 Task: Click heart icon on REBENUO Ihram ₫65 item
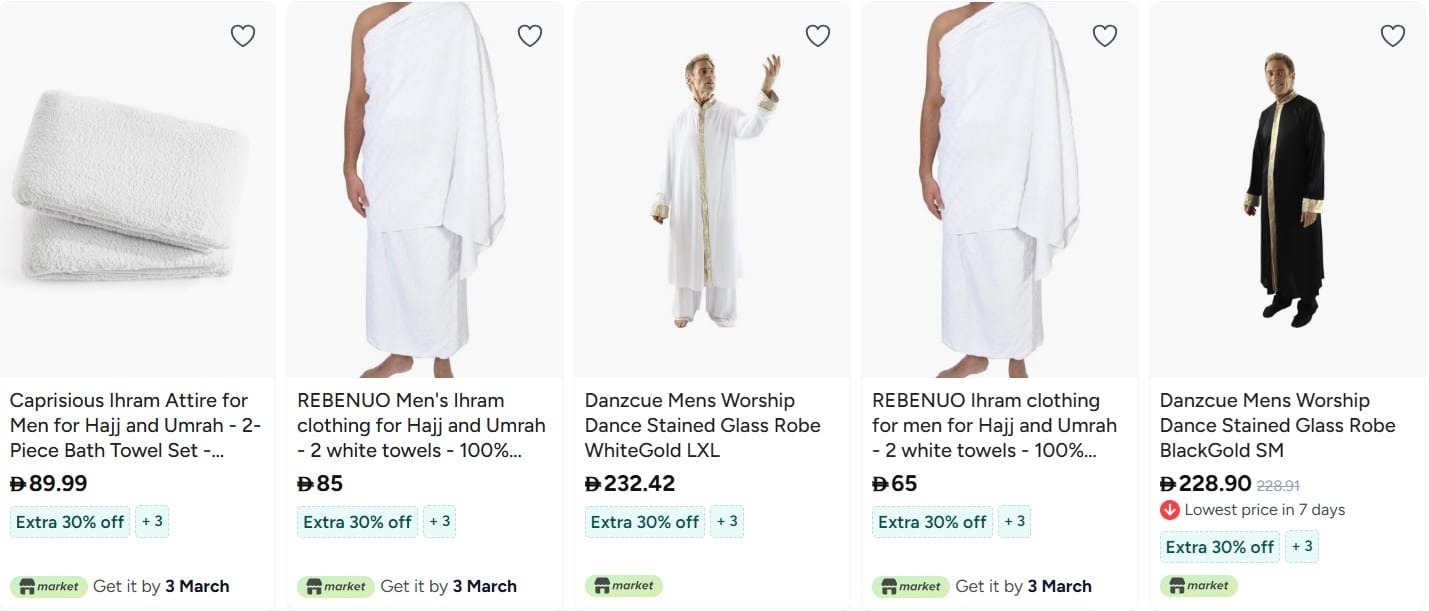click(x=1105, y=36)
